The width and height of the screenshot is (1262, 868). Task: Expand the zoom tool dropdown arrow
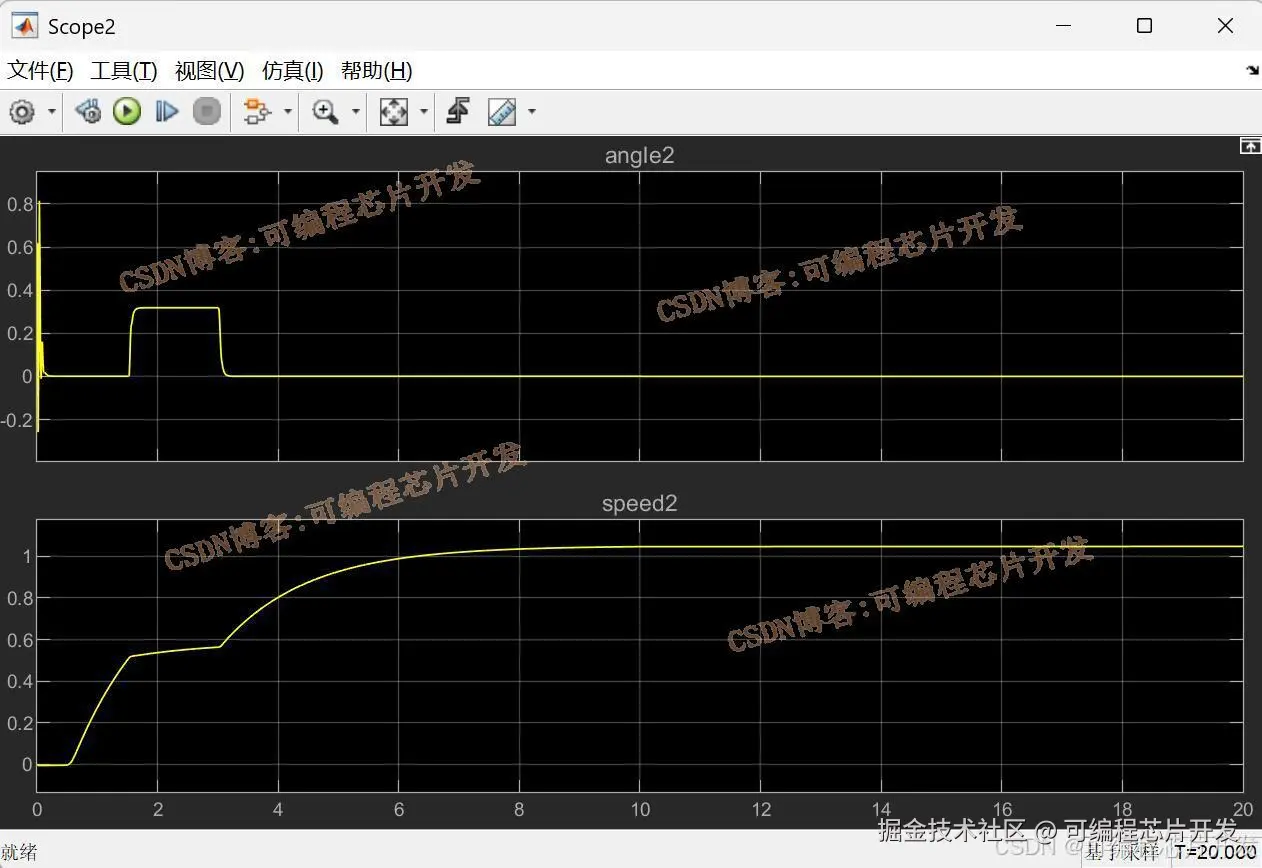click(x=355, y=112)
